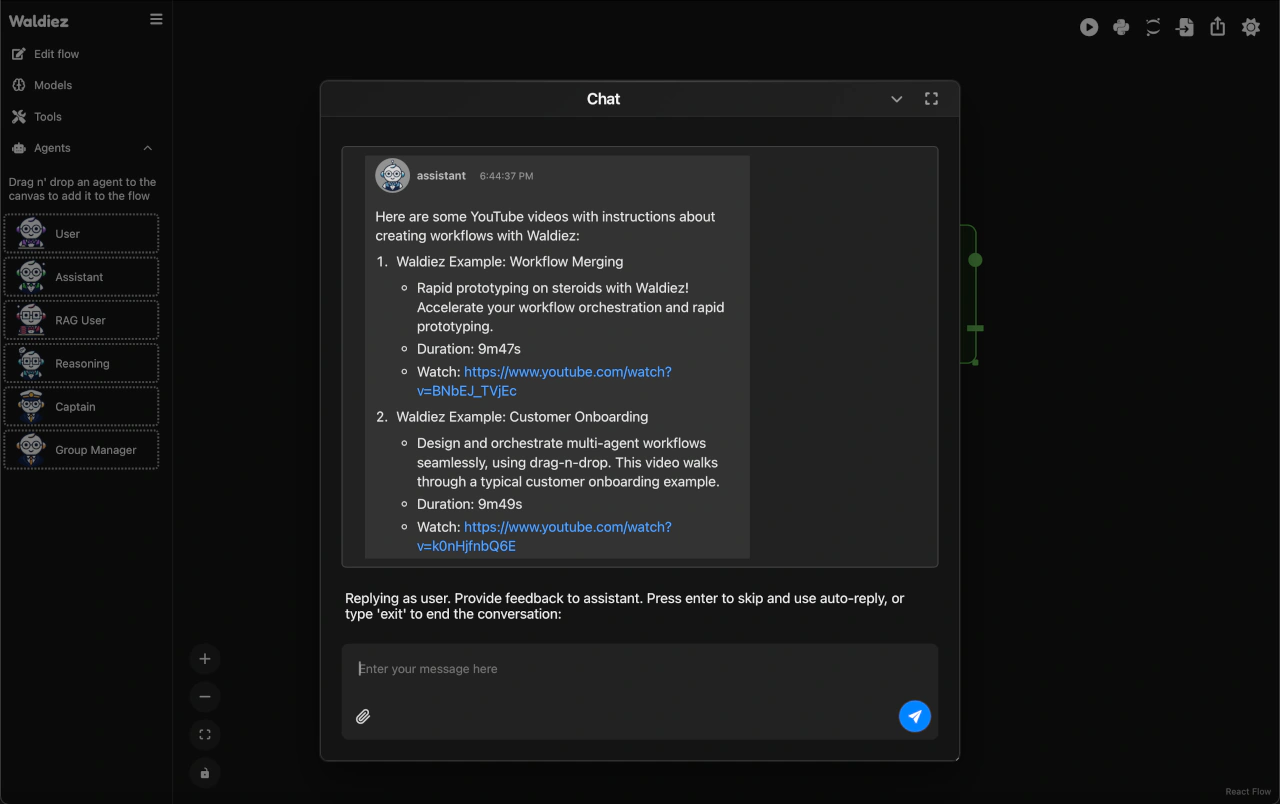Attach a file using the paperclip icon
Viewport: 1280px width, 804px height.
[363, 716]
